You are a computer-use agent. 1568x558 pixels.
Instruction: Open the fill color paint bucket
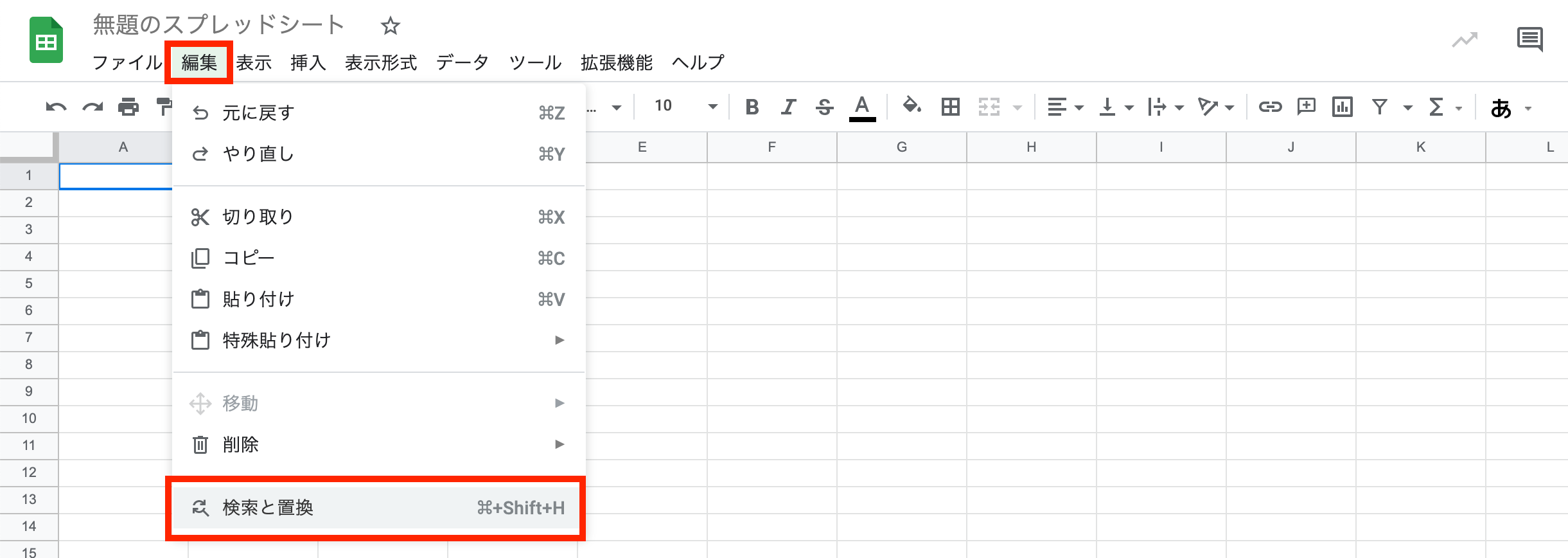click(912, 106)
